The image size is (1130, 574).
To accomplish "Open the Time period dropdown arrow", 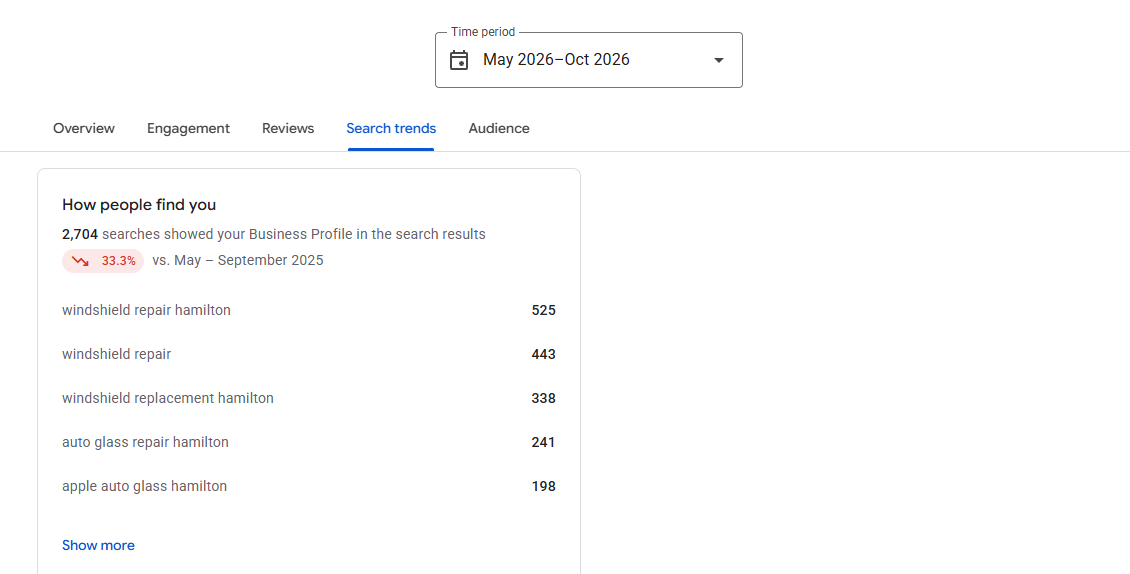I will (719, 60).
